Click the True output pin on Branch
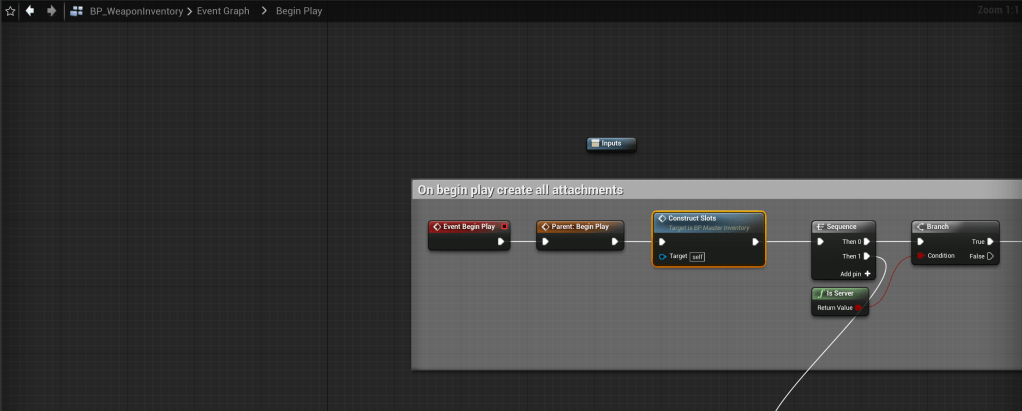This screenshot has height=411, width=1022. coord(991,242)
